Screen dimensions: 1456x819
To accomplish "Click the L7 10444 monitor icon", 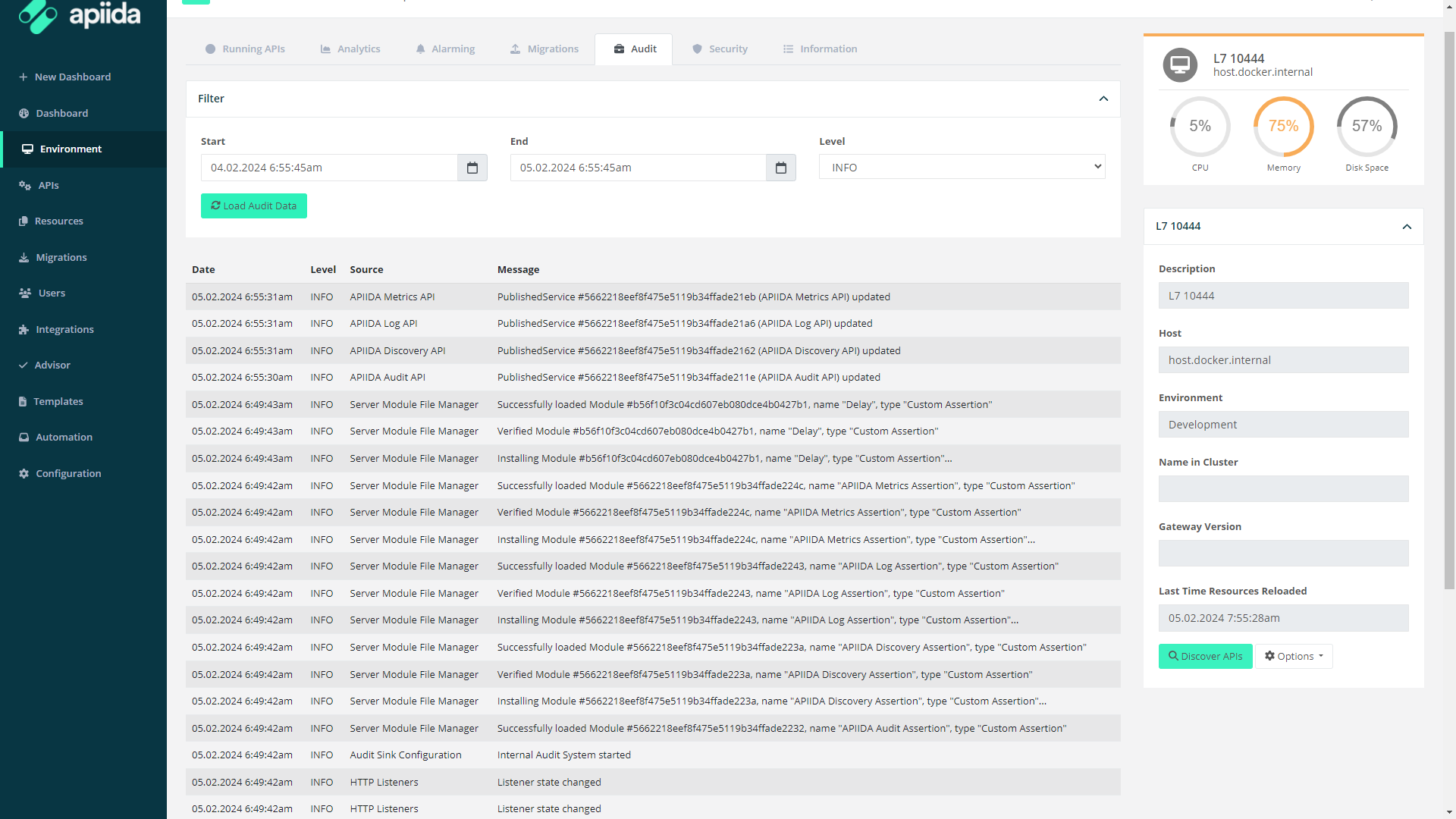I will point(1180,65).
